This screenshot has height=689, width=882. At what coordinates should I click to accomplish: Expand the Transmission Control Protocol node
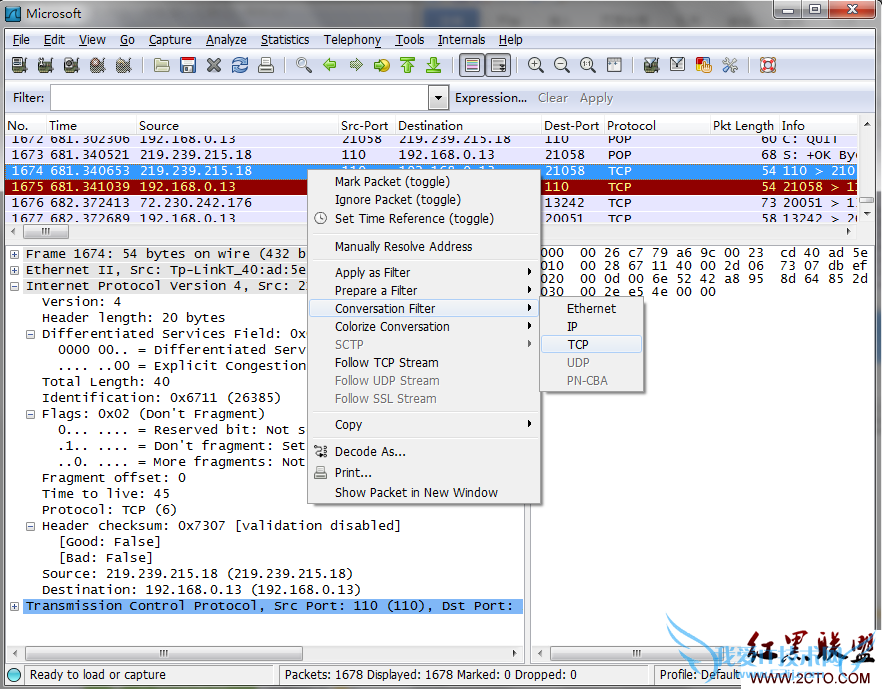(x=14, y=606)
